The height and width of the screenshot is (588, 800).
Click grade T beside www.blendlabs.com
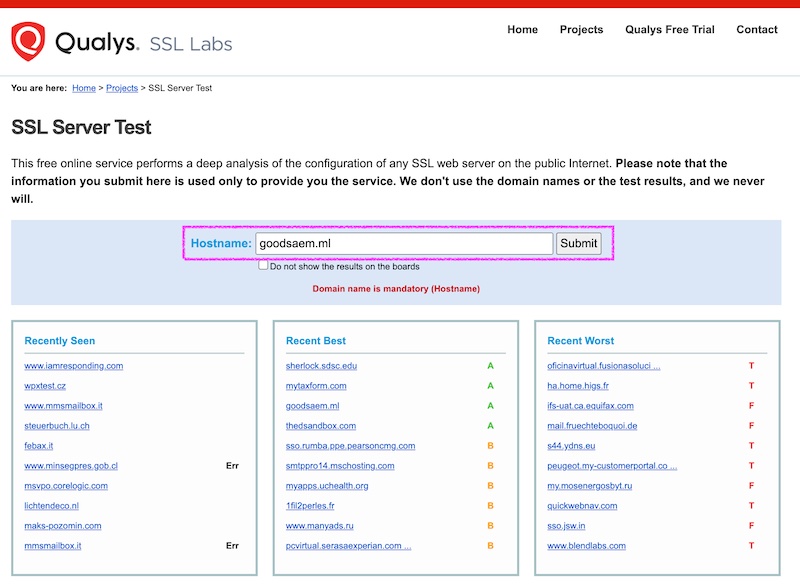pyautogui.click(x=751, y=546)
